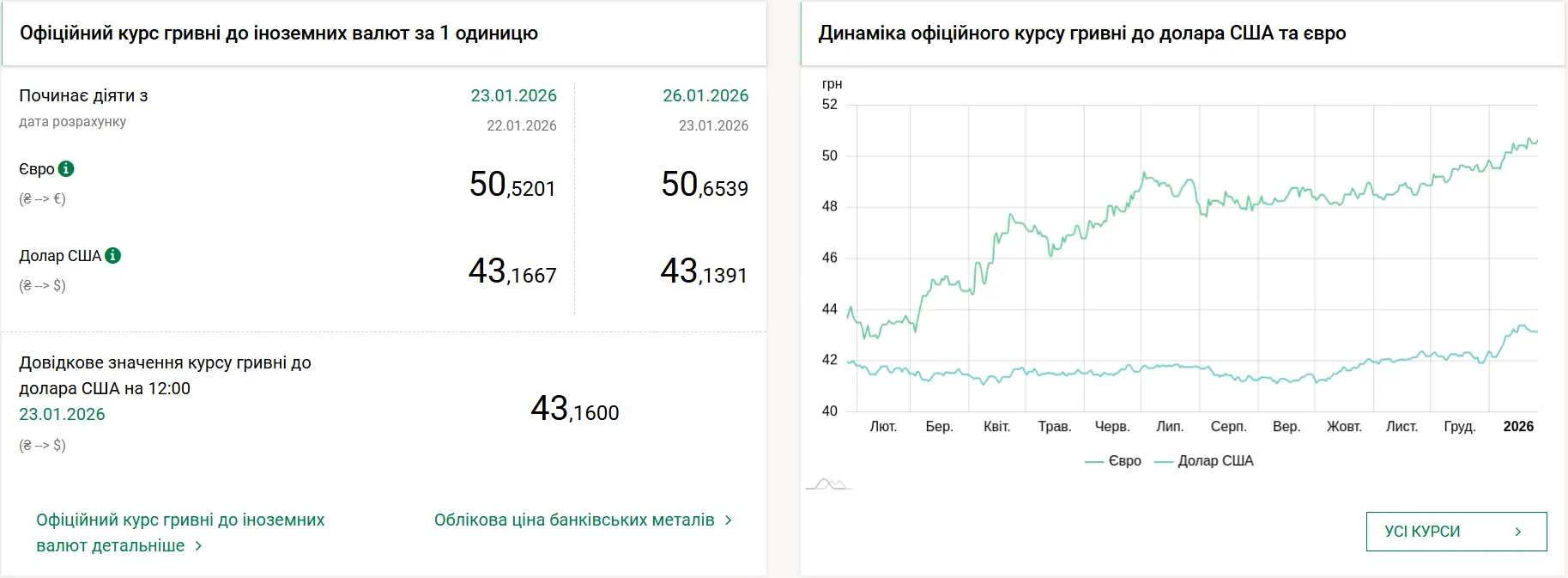Toggle Євро series in chart legend
The image size is (1568, 578).
1113,461
